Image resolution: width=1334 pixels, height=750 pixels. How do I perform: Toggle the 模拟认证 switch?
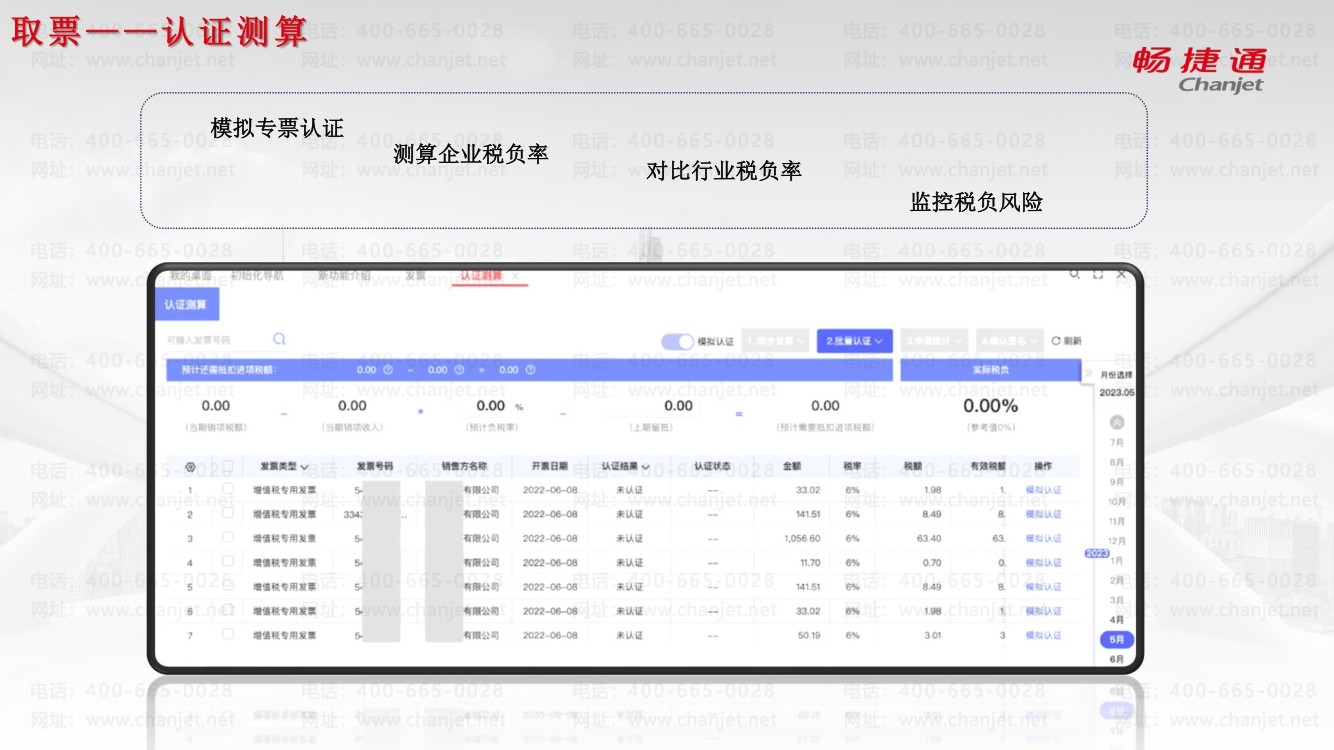tap(677, 341)
